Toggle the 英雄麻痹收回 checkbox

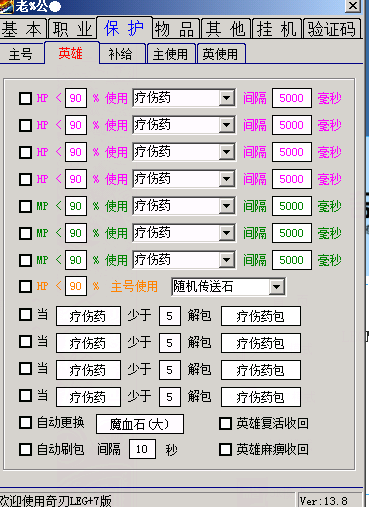(225, 449)
